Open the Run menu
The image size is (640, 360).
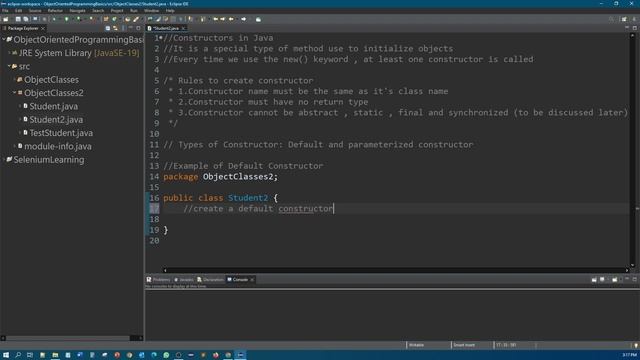133,11
